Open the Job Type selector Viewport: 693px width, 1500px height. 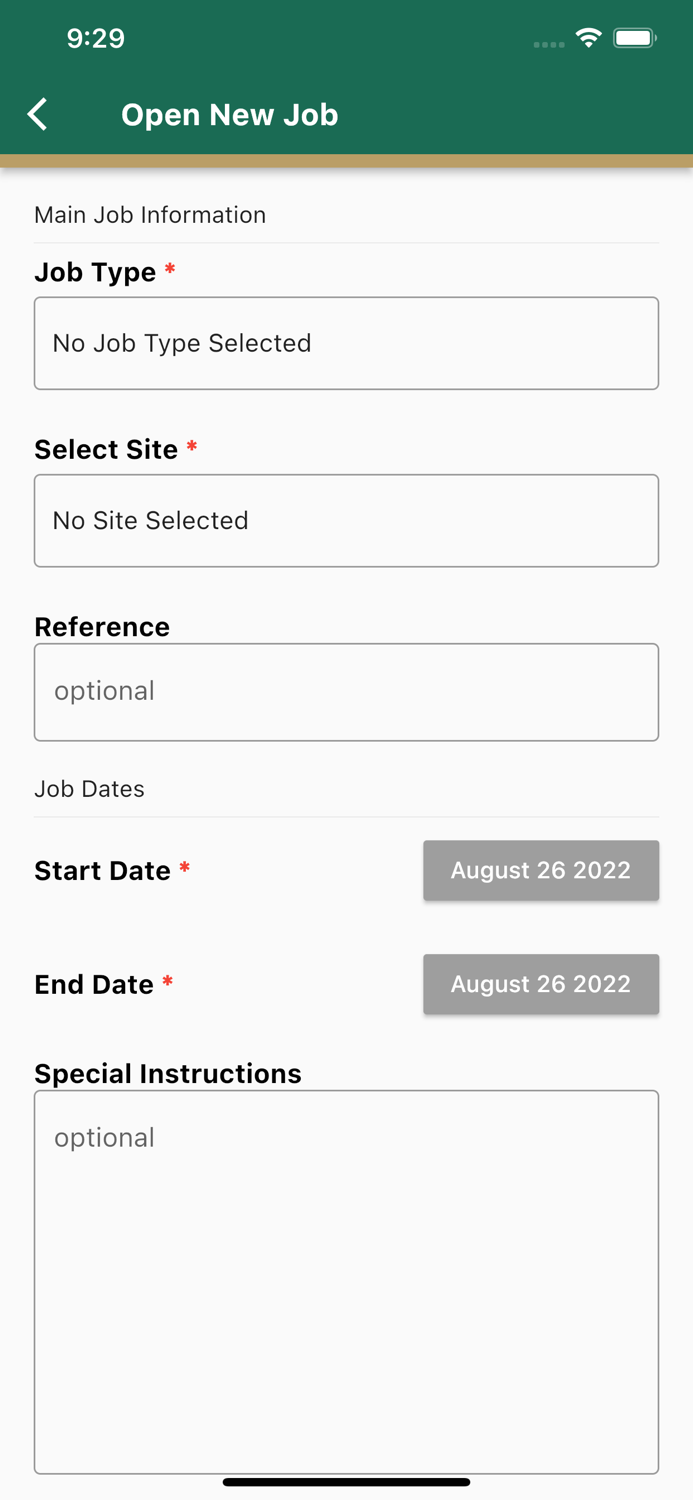click(x=346, y=343)
